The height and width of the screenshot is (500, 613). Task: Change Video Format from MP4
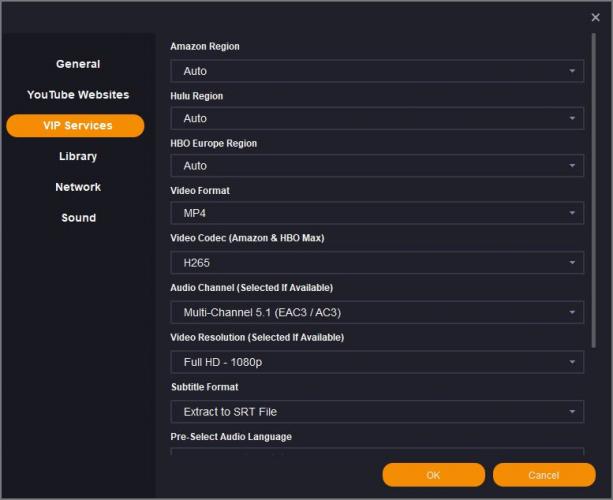(x=376, y=213)
